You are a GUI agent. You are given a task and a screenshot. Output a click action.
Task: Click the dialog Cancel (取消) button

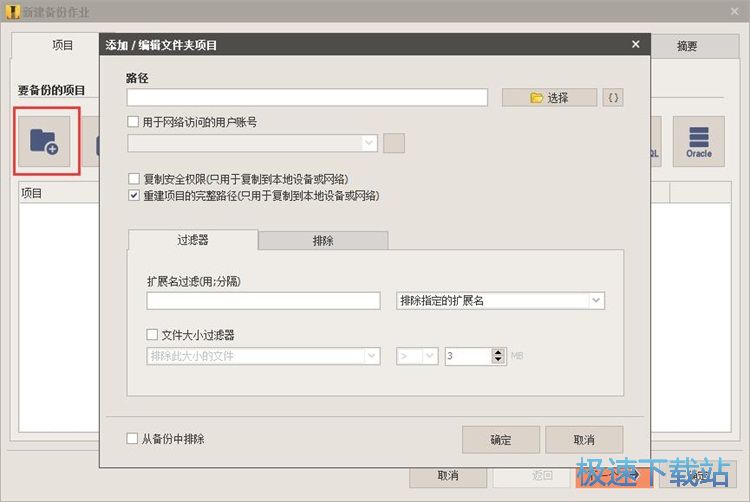[584, 439]
